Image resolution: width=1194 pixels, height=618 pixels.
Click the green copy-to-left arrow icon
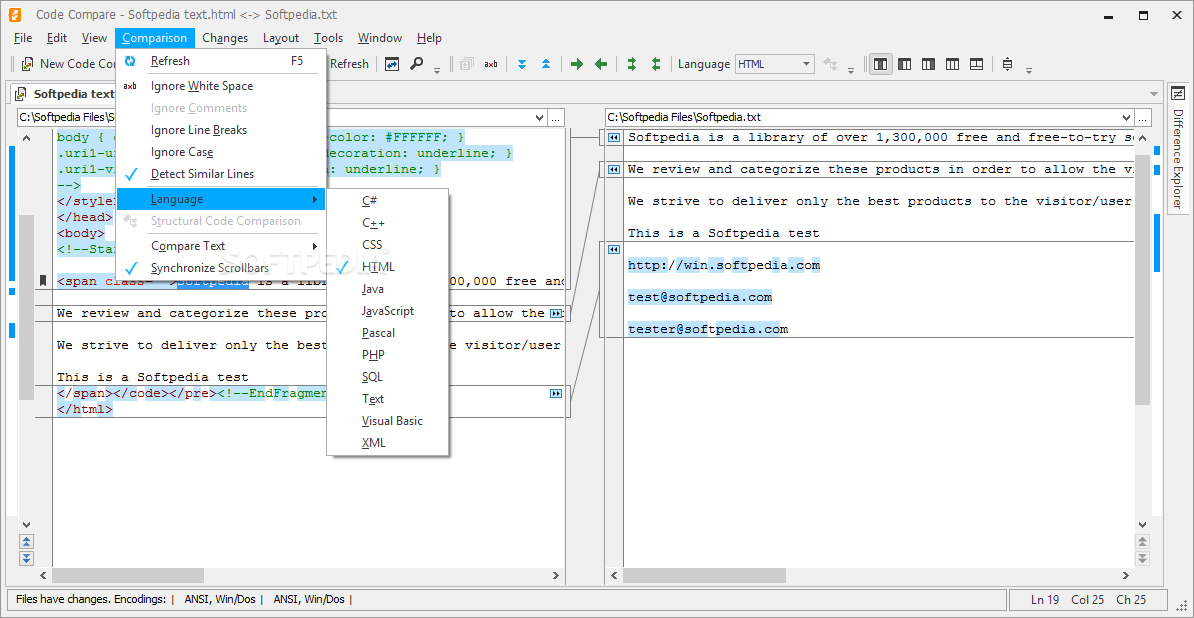(x=601, y=64)
